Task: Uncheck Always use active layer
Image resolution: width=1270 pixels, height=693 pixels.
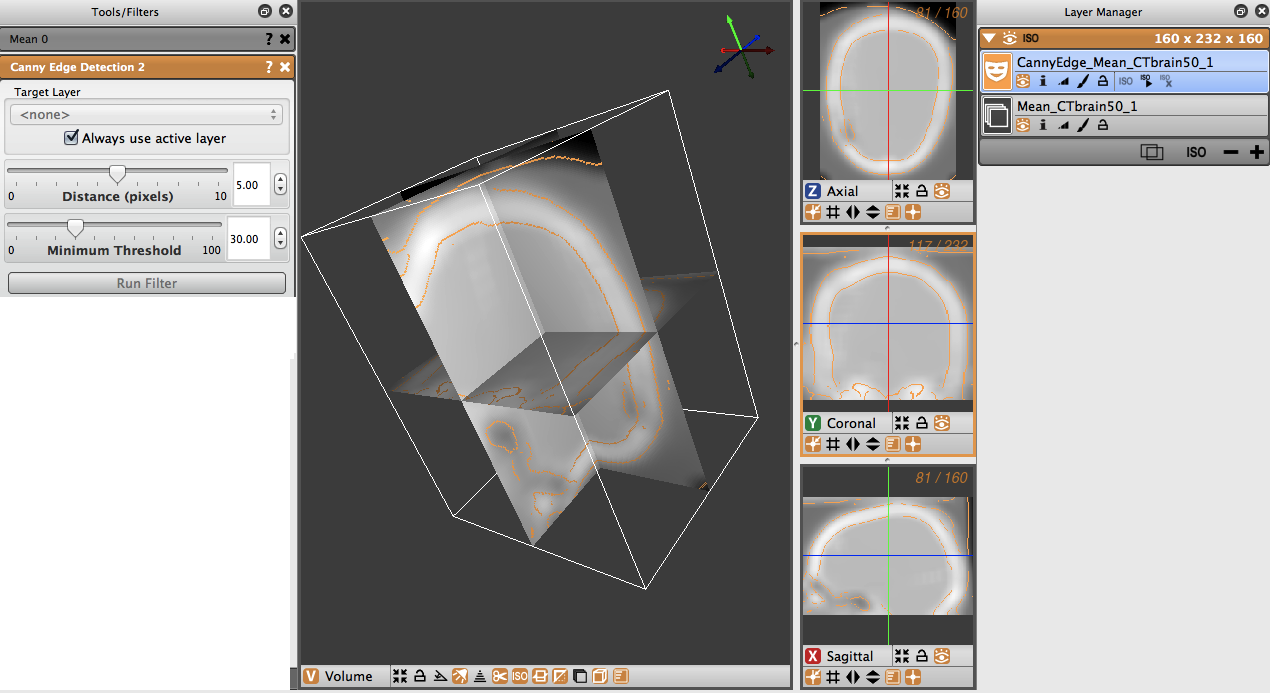Action: coord(71,138)
